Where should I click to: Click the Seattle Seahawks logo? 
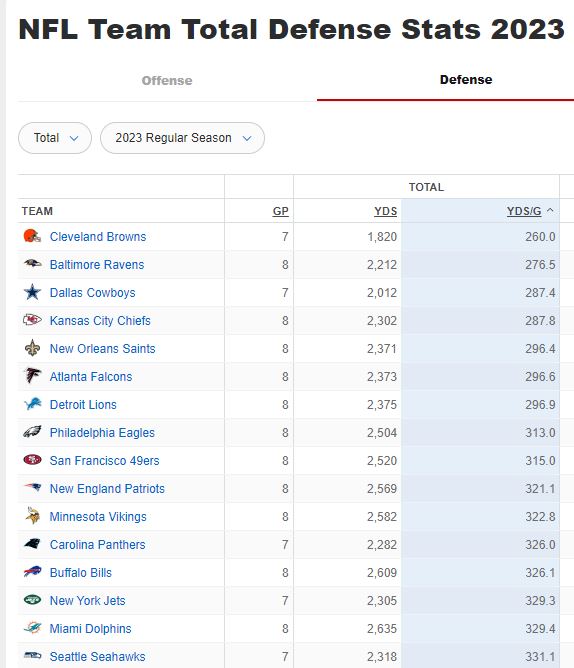coord(32,656)
